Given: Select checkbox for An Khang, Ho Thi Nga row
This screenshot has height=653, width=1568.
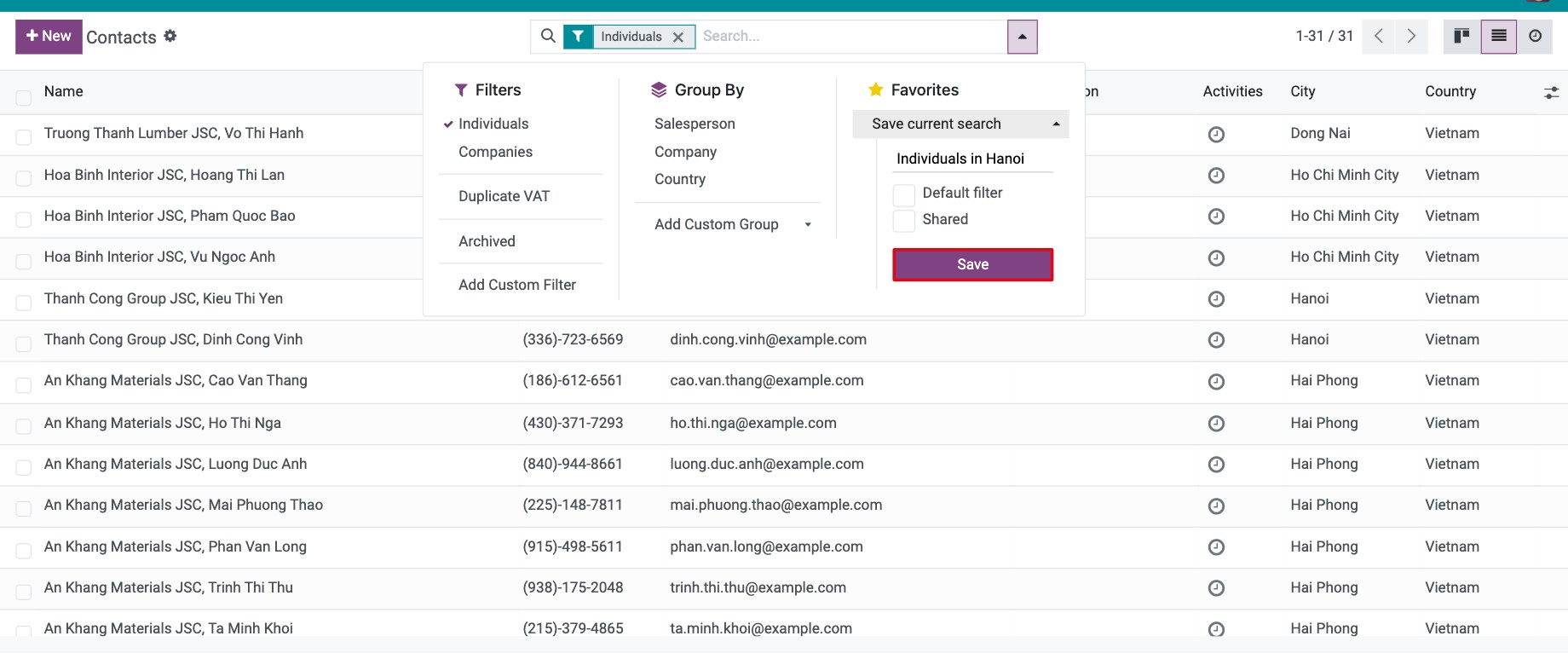Looking at the screenshot, I should click(x=24, y=426).
